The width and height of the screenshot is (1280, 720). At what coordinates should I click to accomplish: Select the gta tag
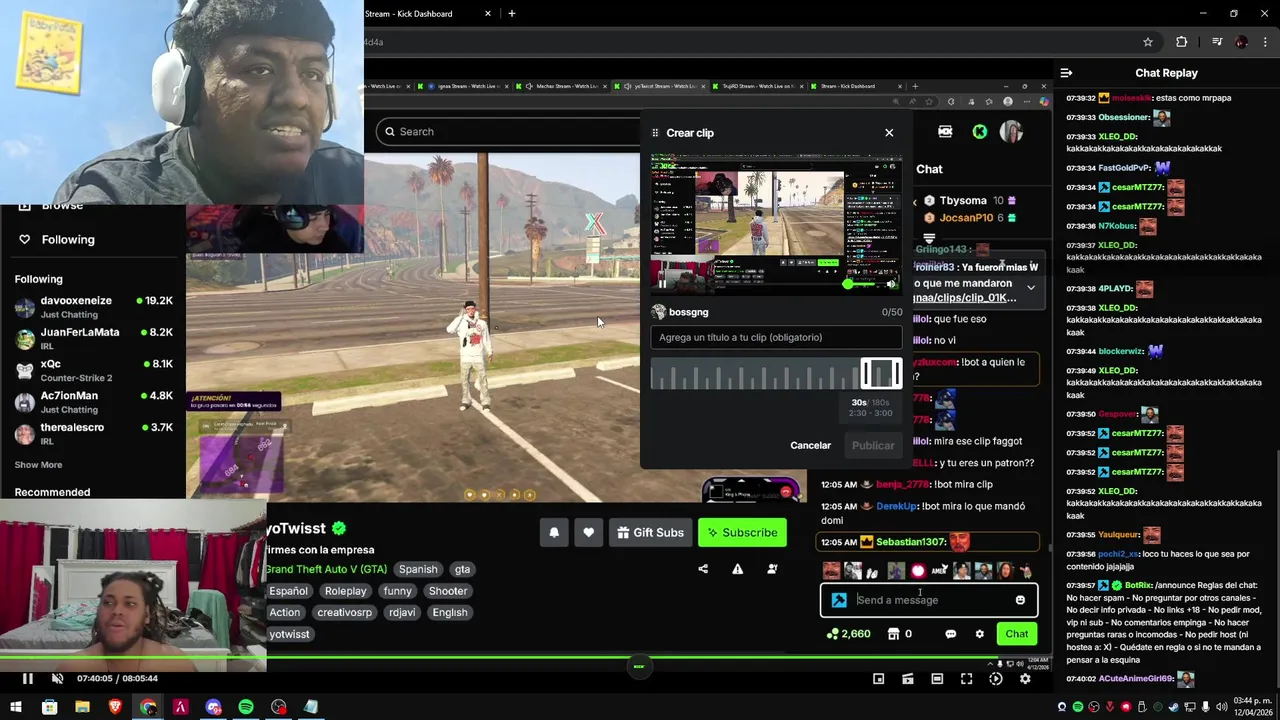[462, 569]
